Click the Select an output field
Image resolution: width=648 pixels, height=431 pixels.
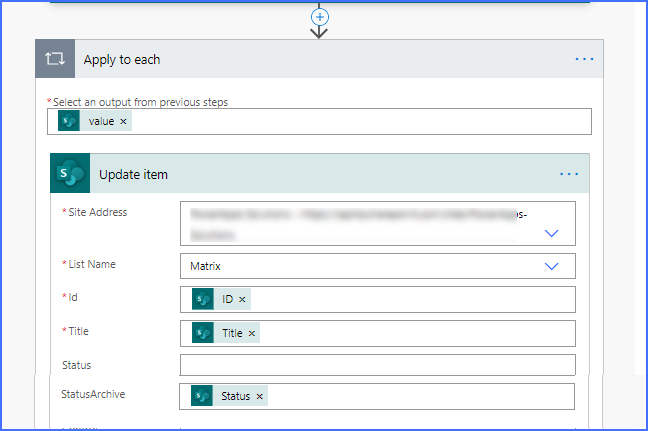click(319, 121)
